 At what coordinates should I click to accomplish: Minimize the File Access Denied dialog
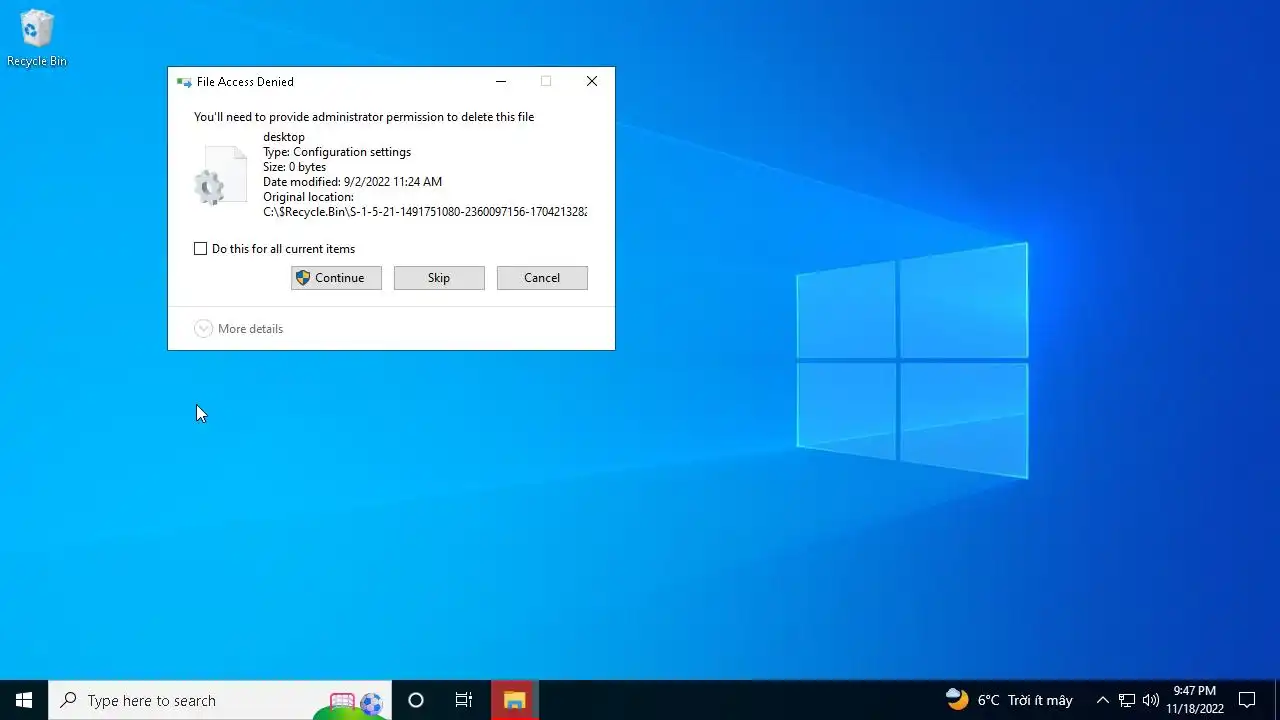click(501, 82)
